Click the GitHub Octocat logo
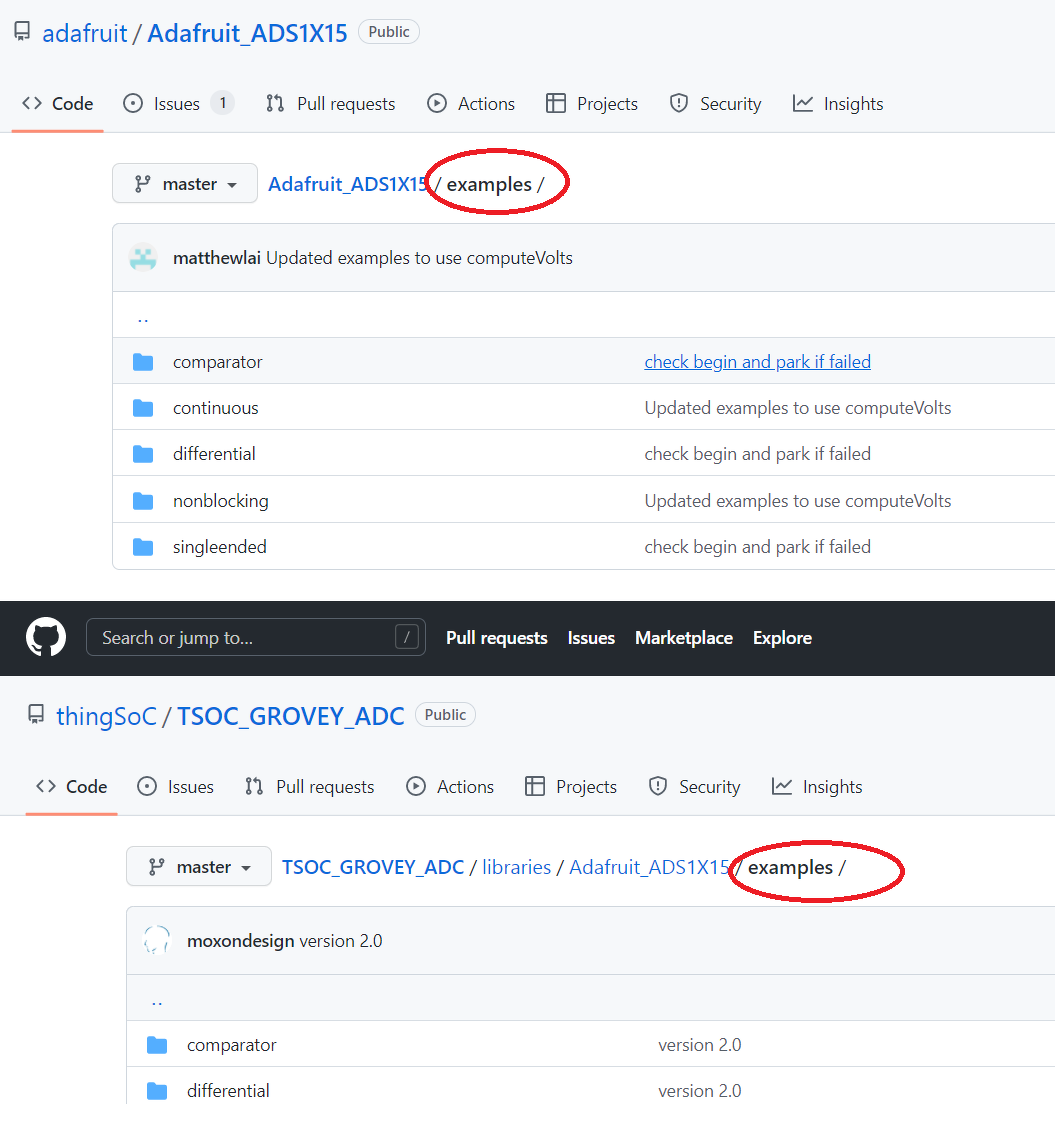Viewport: 1055px width, 1132px height. click(46, 637)
